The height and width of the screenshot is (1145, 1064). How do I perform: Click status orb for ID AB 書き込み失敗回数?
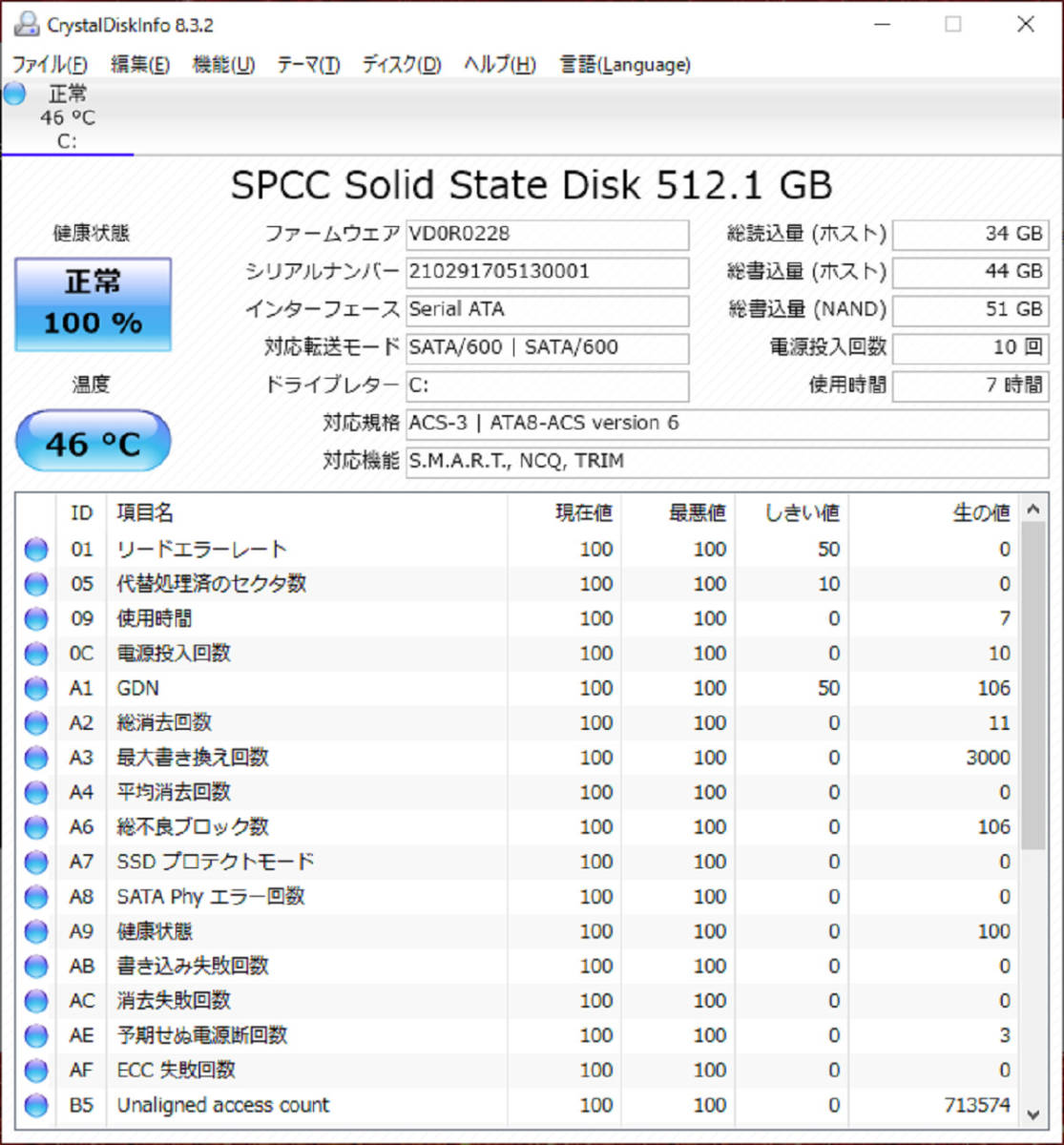[x=36, y=967]
